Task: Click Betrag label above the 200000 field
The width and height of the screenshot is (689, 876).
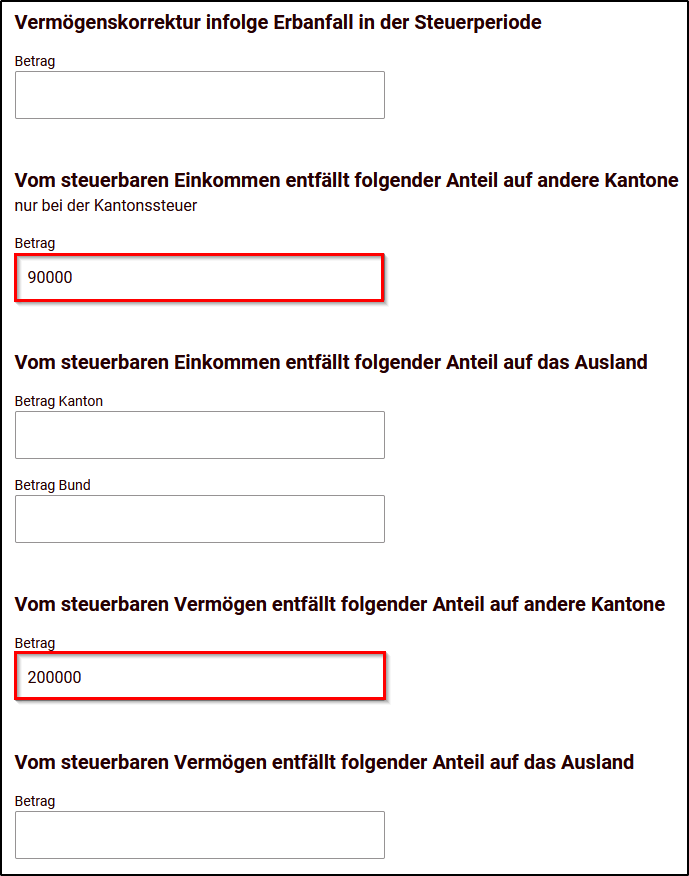Action: pos(35,644)
